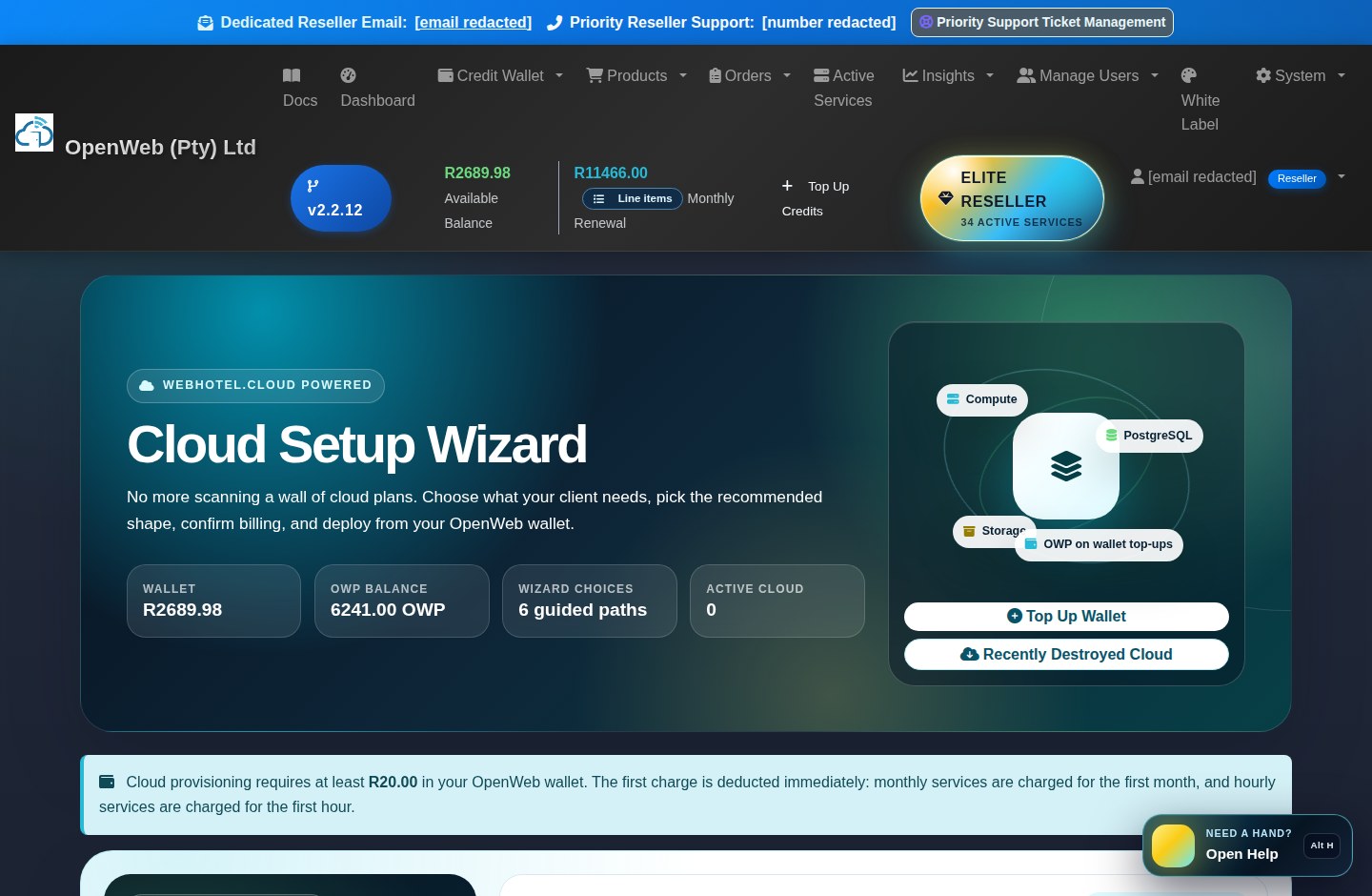Click the cloud icon in Webhotel.cloud badge
This screenshot has width=1372, height=896.
click(x=147, y=385)
